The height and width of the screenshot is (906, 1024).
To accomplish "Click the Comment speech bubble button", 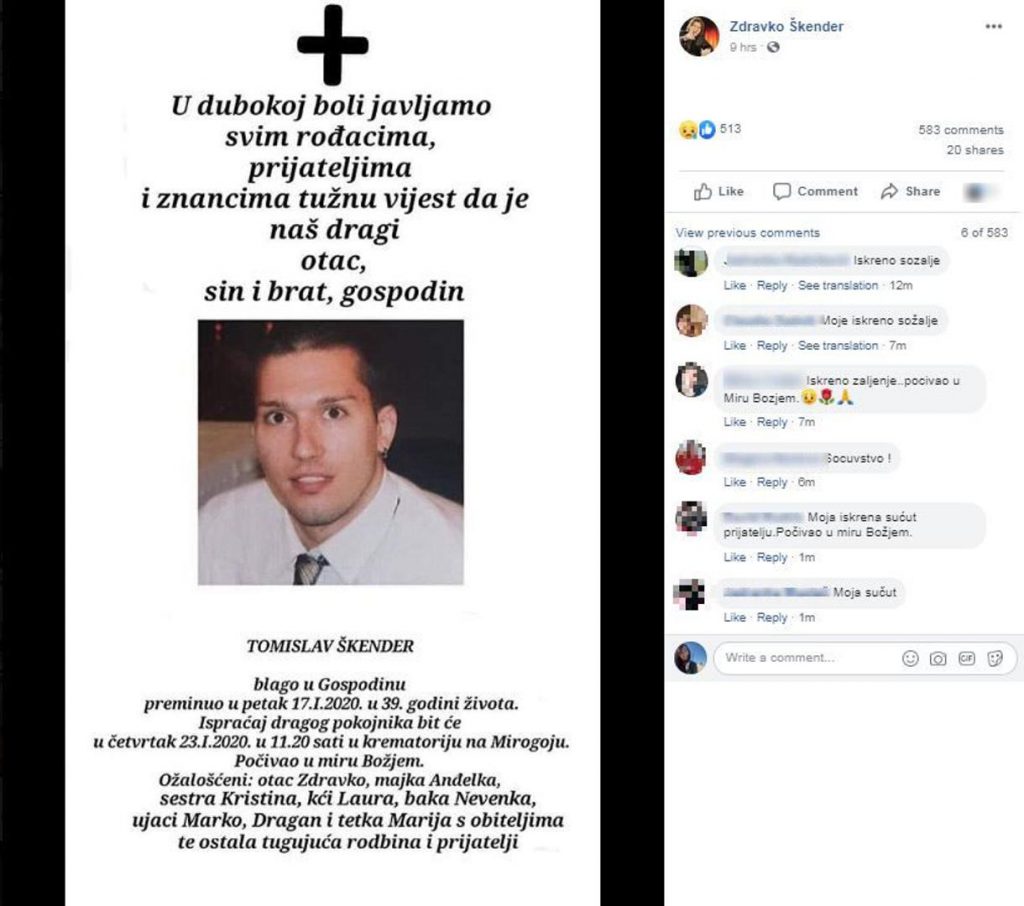I will point(815,191).
